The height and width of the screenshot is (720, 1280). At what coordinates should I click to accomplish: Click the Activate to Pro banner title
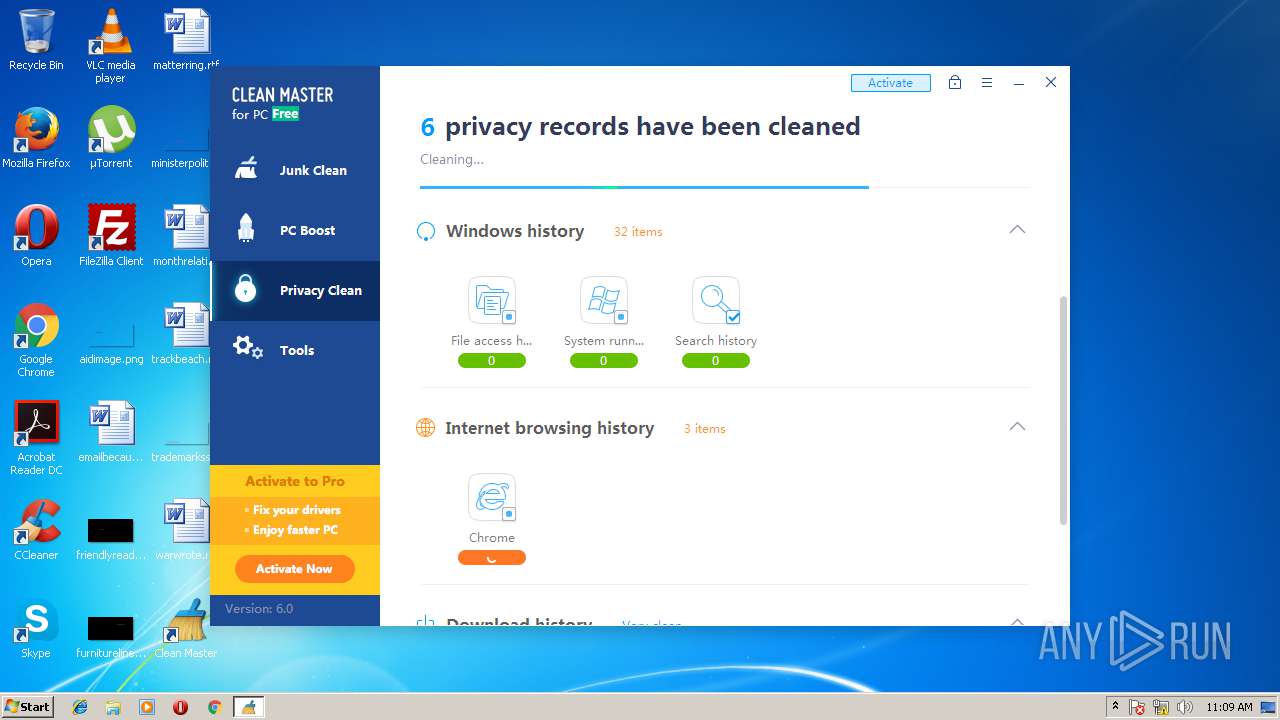pyautogui.click(x=295, y=481)
